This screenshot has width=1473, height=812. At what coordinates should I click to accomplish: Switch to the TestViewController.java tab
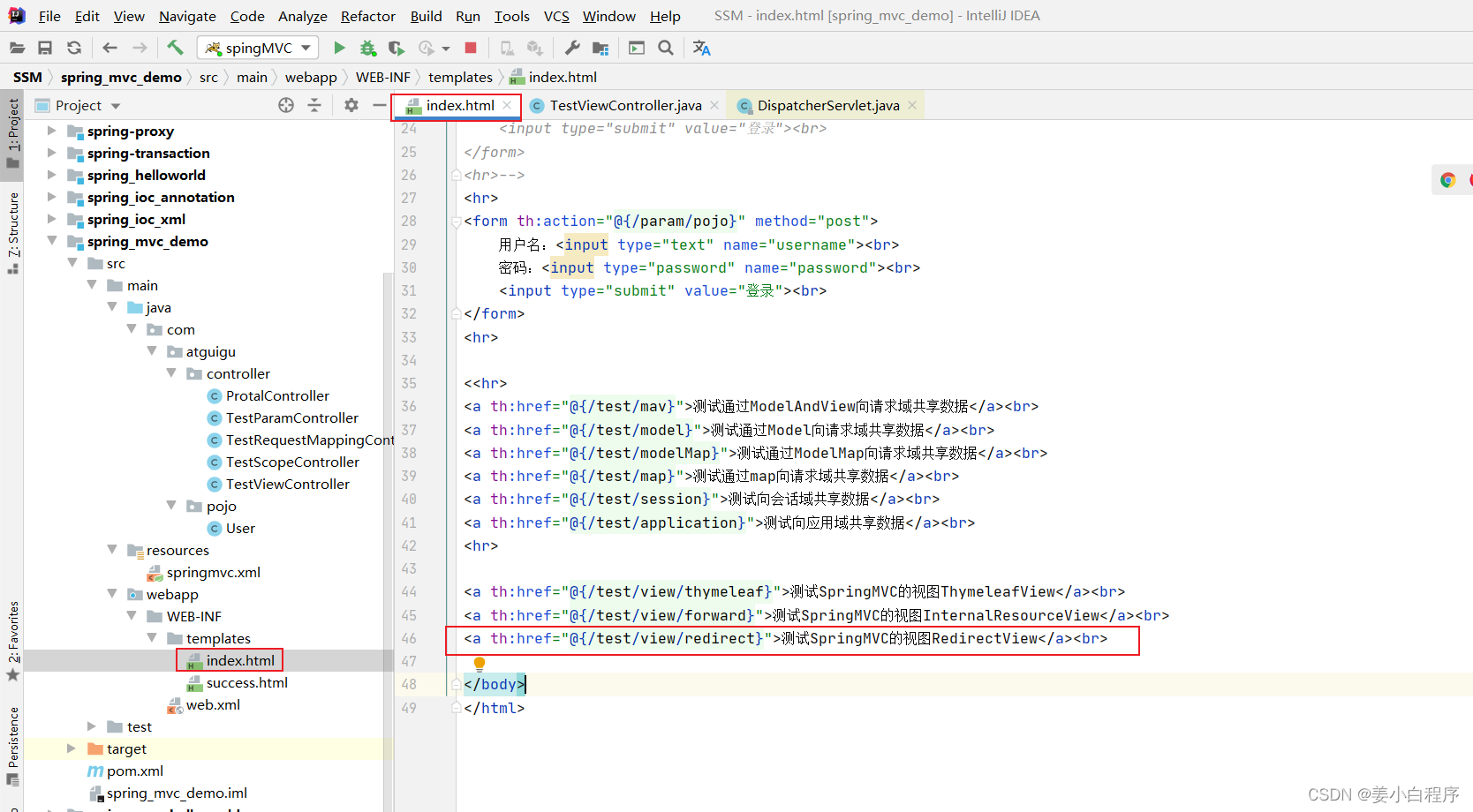pos(625,105)
